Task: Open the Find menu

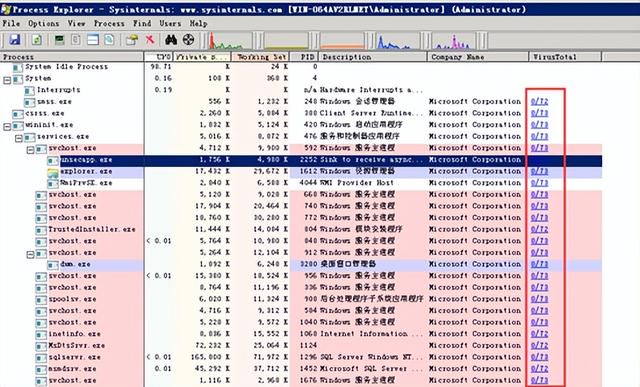Action: (x=142, y=24)
